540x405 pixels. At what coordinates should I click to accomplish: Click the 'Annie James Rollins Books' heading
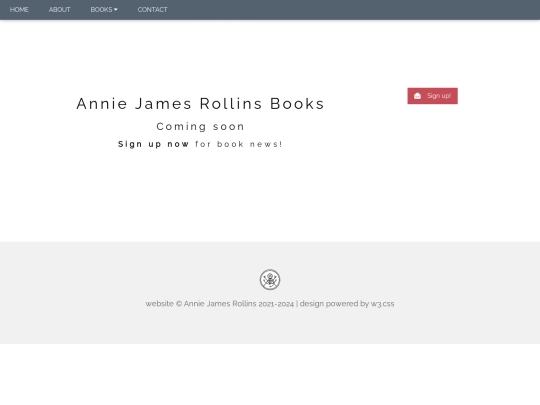(x=200, y=104)
